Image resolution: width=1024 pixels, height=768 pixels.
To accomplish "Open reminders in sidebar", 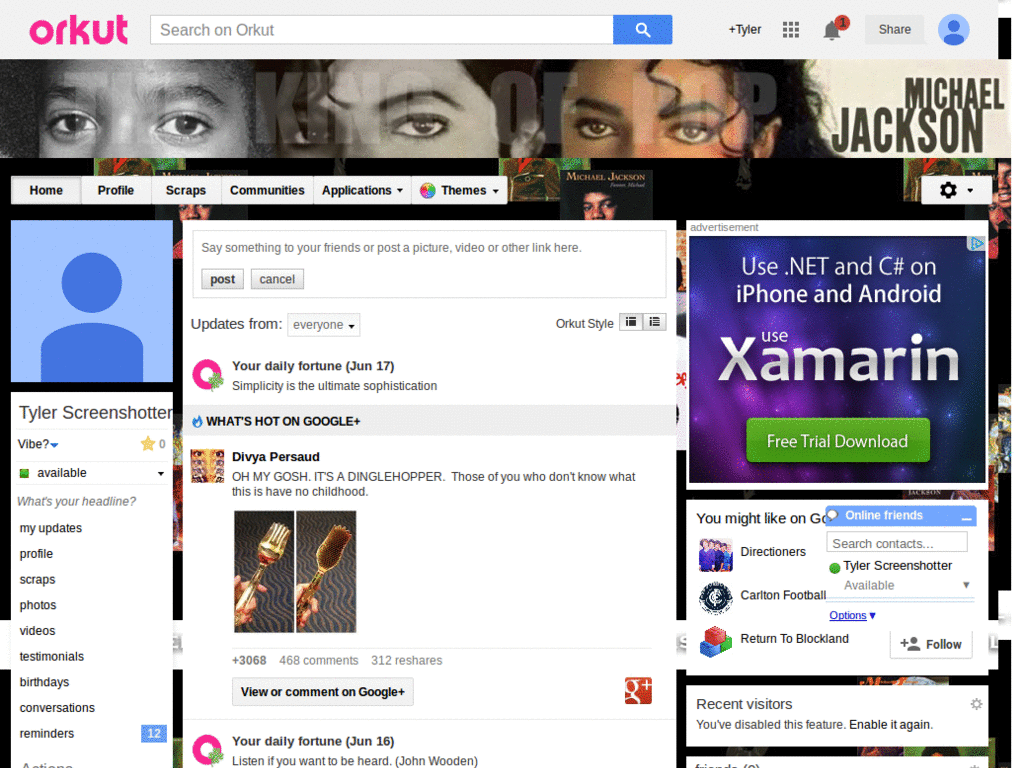I will tap(46, 733).
